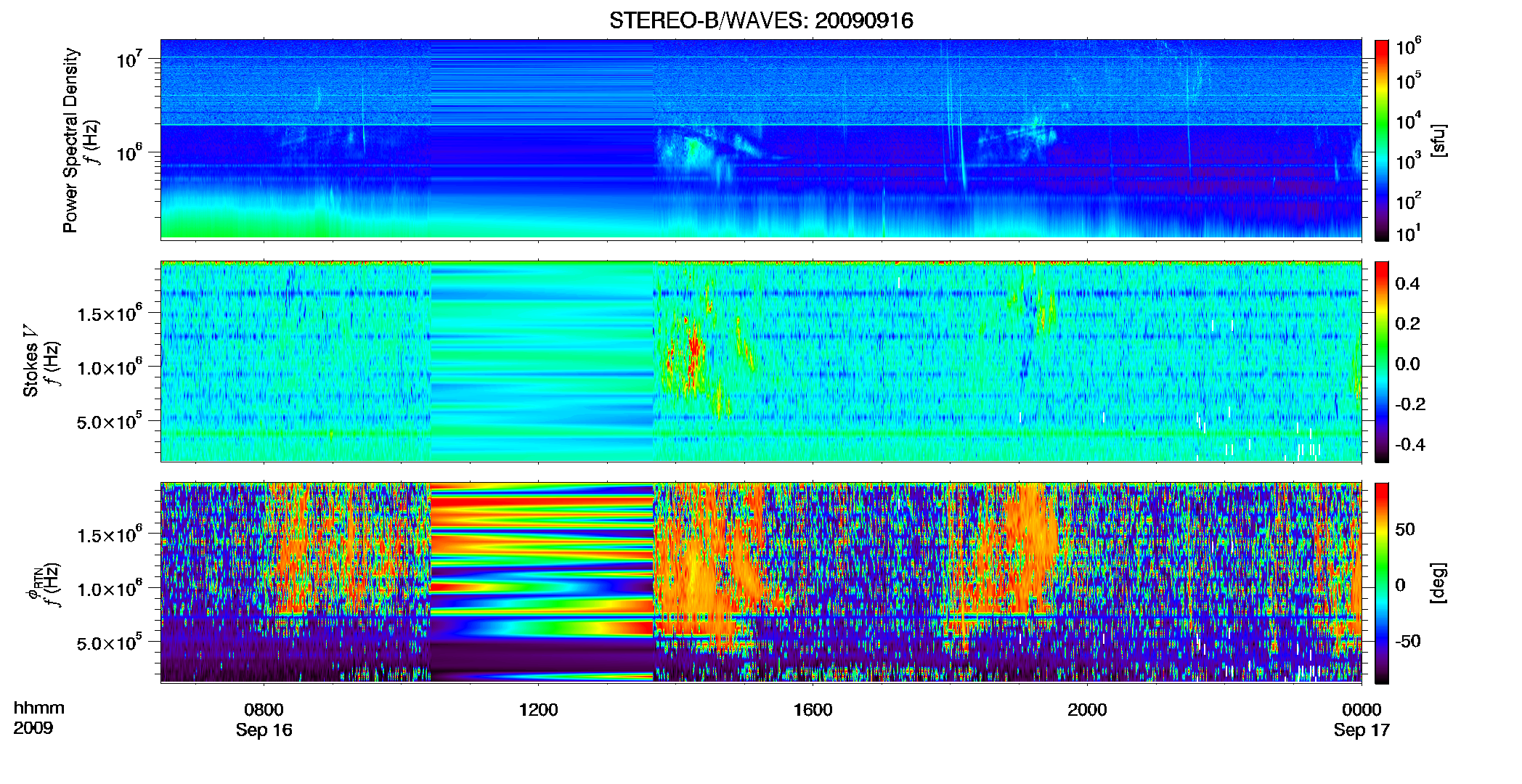This screenshot has height=784, width=1522.
Task: Click the -50 value on phi colorbar
Action: pyautogui.click(x=1408, y=641)
